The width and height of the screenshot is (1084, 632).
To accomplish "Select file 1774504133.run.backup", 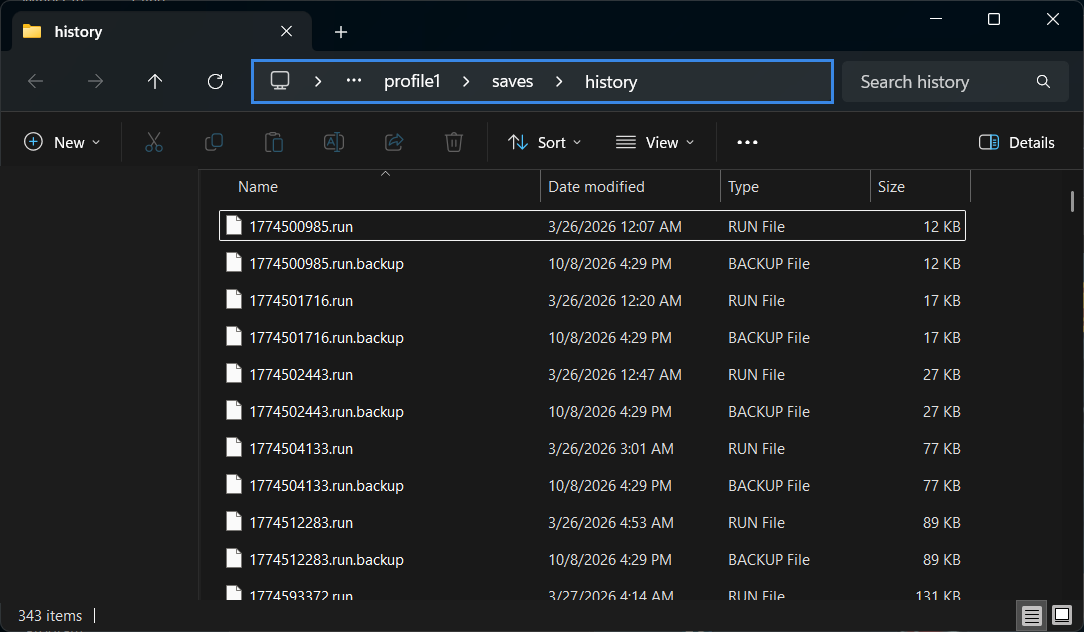I will point(592,485).
